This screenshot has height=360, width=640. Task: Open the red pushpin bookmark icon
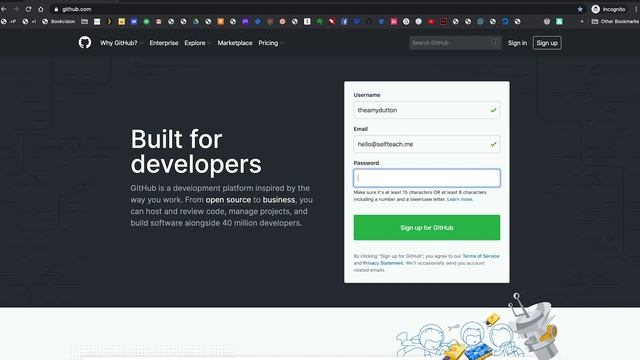332,21
